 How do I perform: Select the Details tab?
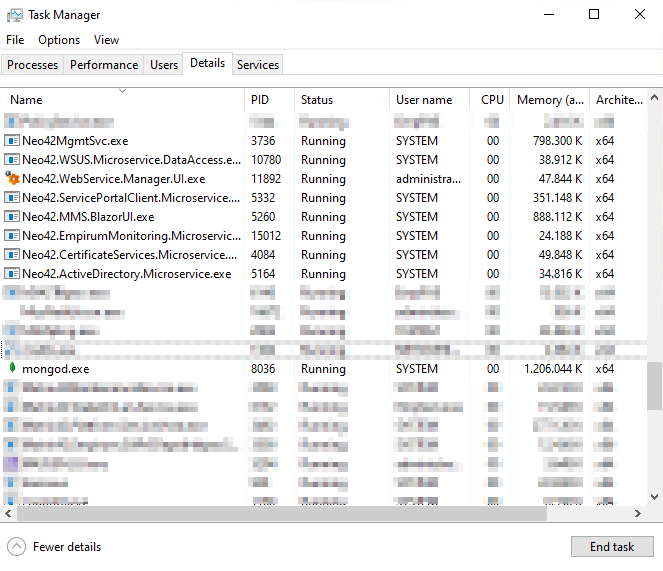point(207,63)
